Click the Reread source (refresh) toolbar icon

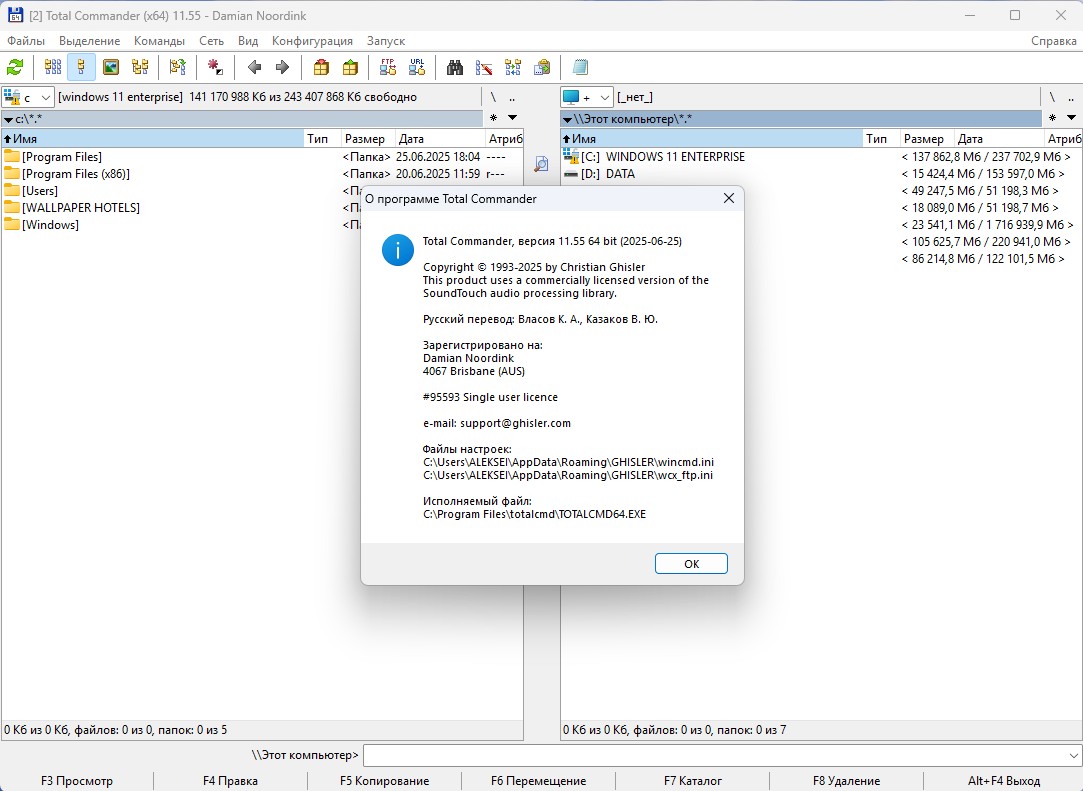15,67
